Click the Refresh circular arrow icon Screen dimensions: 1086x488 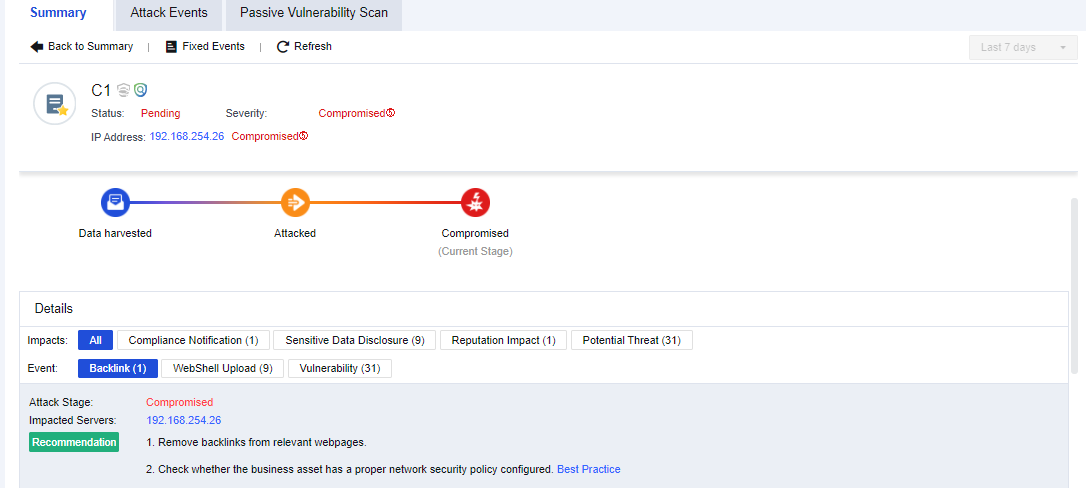pyautogui.click(x=283, y=47)
